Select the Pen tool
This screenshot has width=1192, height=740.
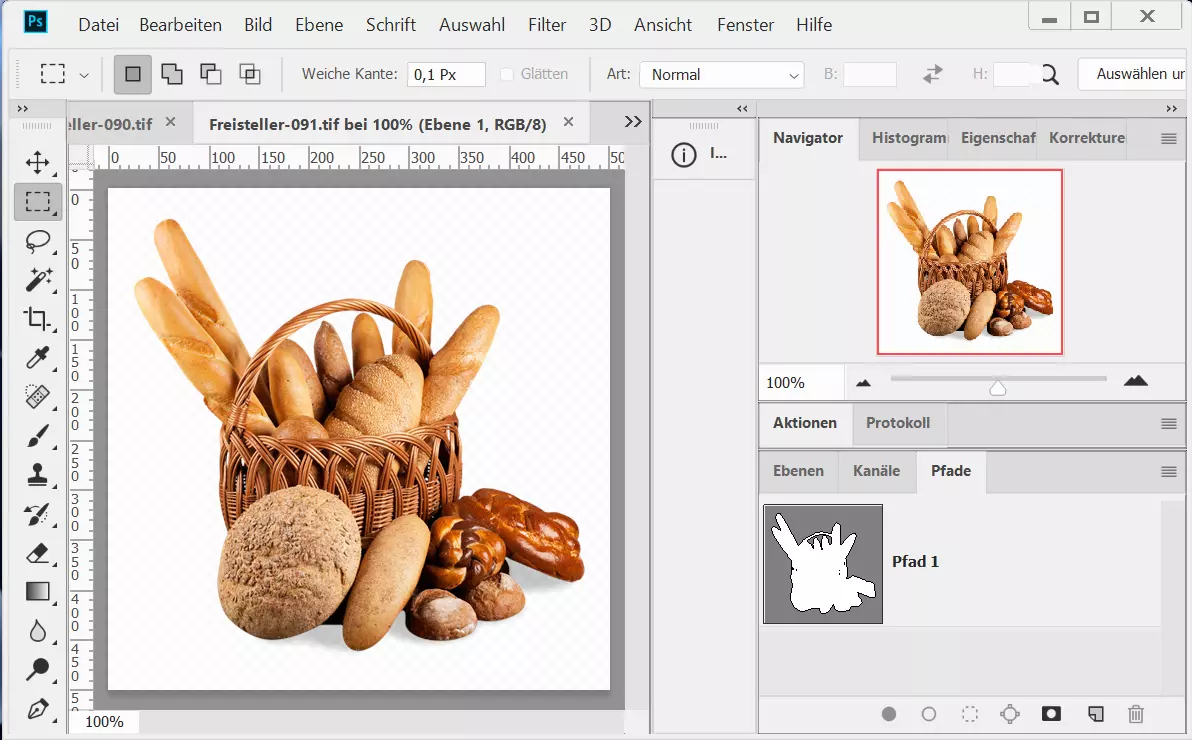tap(37, 709)
